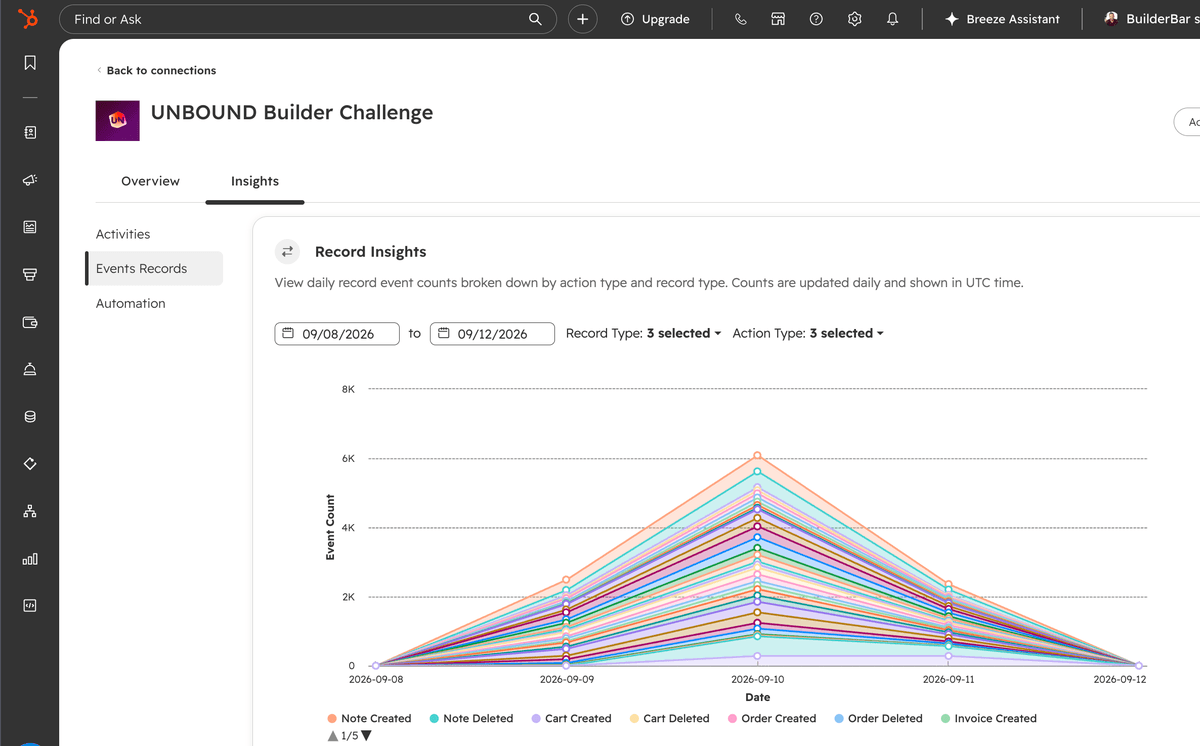Toggle Cart Created series in legend

(x=571, y=718)
